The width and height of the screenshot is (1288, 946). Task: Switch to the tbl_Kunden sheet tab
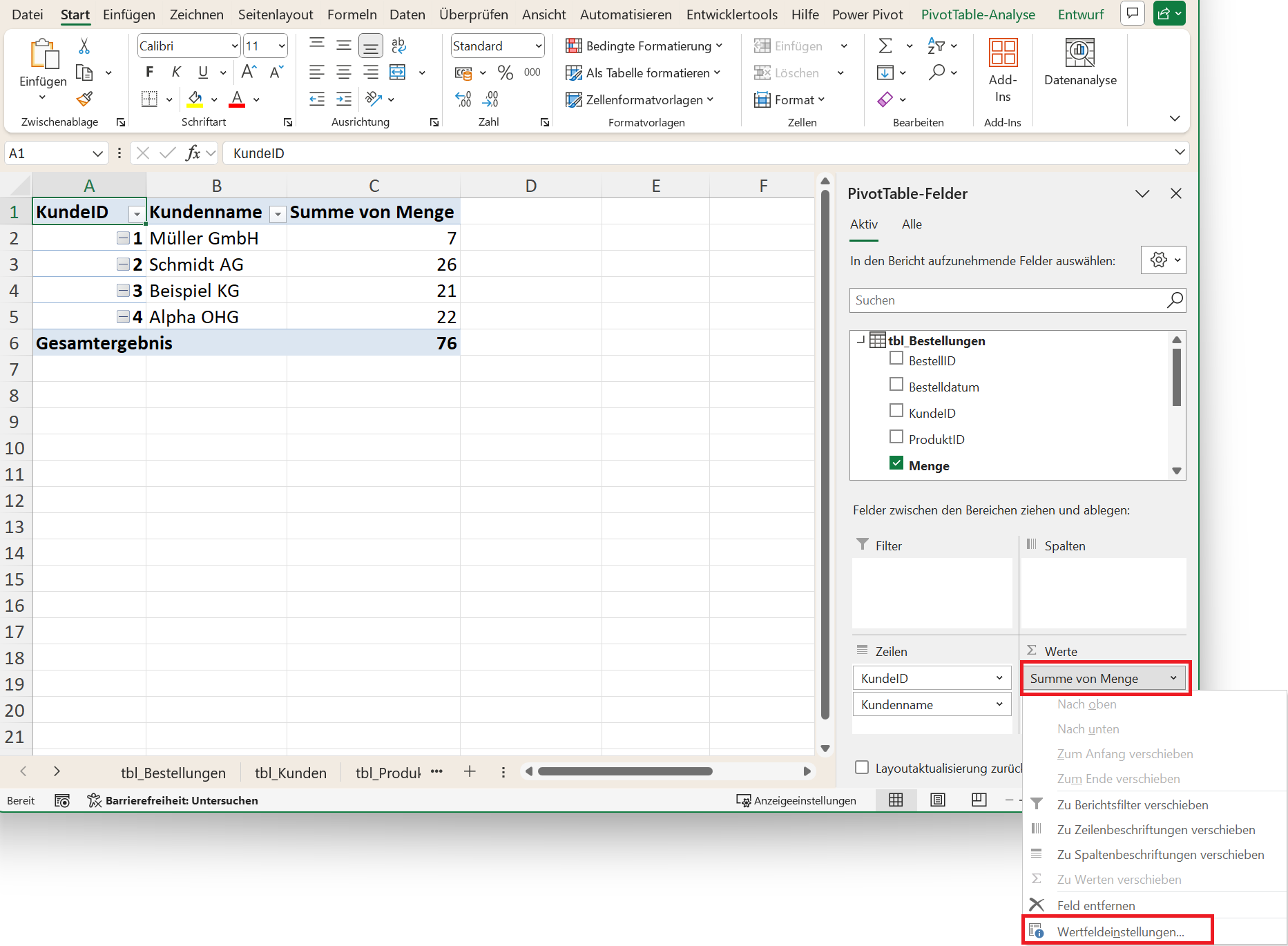pos(290,773)
